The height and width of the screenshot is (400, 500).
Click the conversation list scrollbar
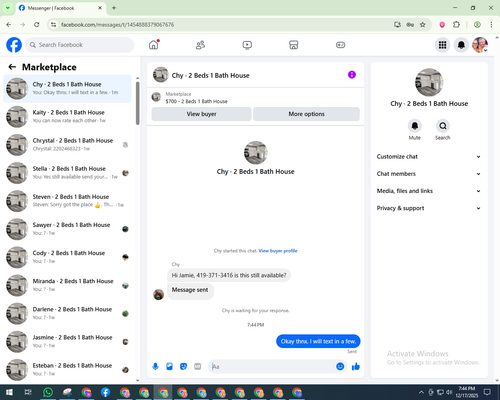pyautogui.click(x=138, y=103)
